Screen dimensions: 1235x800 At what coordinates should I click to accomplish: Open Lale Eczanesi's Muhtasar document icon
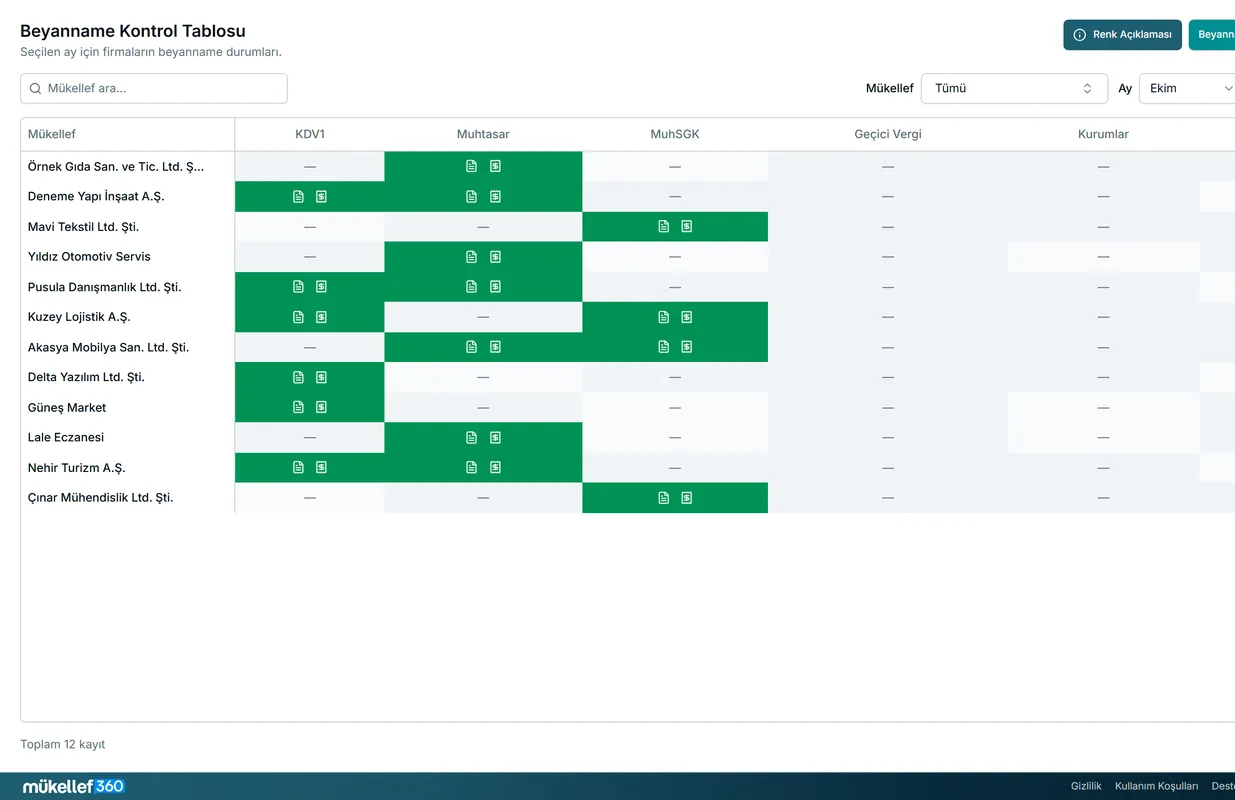pos(472,437)
